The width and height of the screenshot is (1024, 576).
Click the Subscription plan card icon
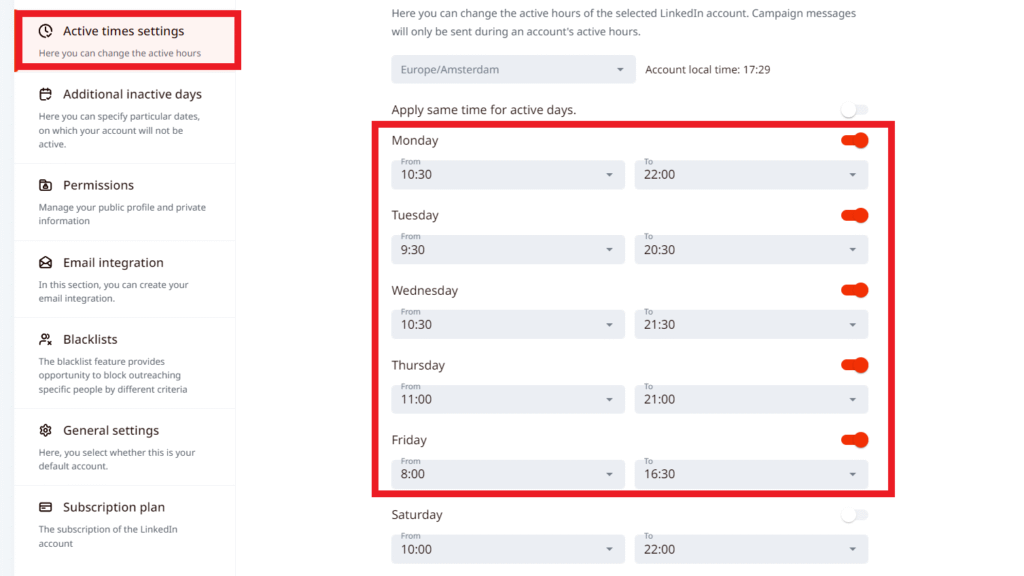point(46,508)
